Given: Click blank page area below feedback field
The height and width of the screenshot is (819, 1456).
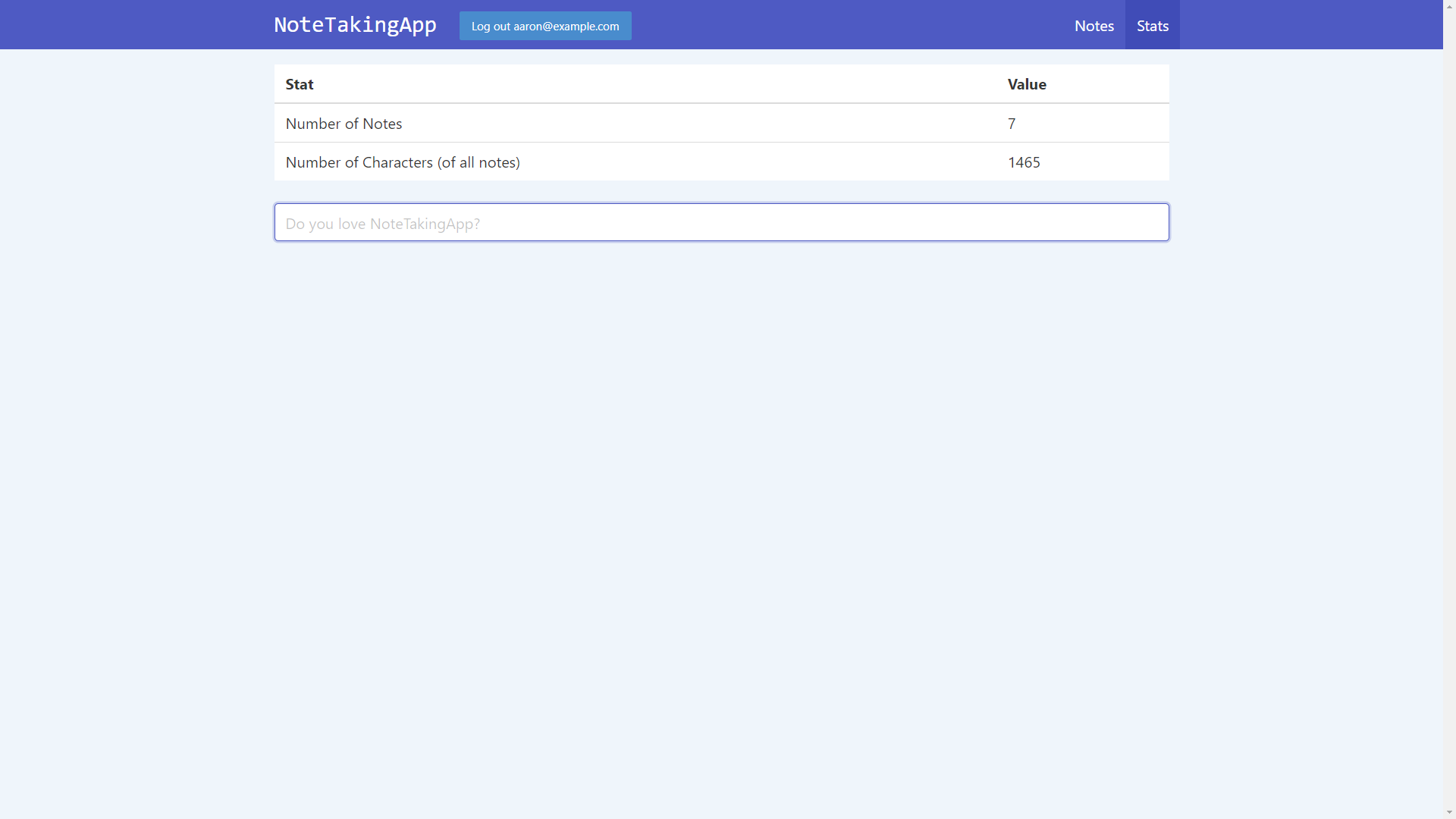Looking at the screenshot, I should [x=720, y=493].
